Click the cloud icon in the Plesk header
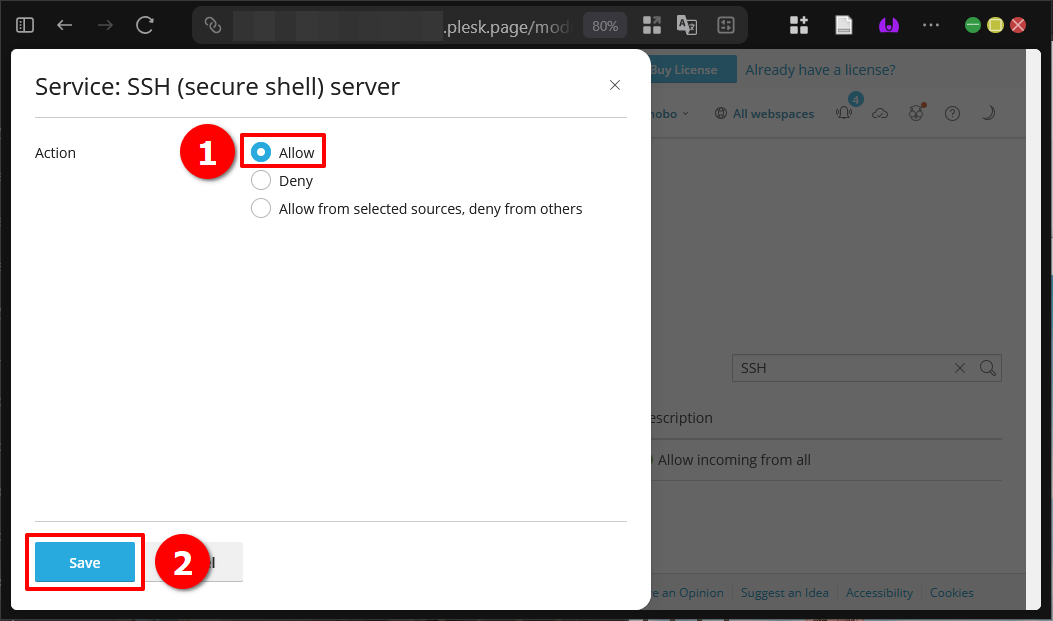Viewport: 1053px width, 621px height. tap(880, 112)
